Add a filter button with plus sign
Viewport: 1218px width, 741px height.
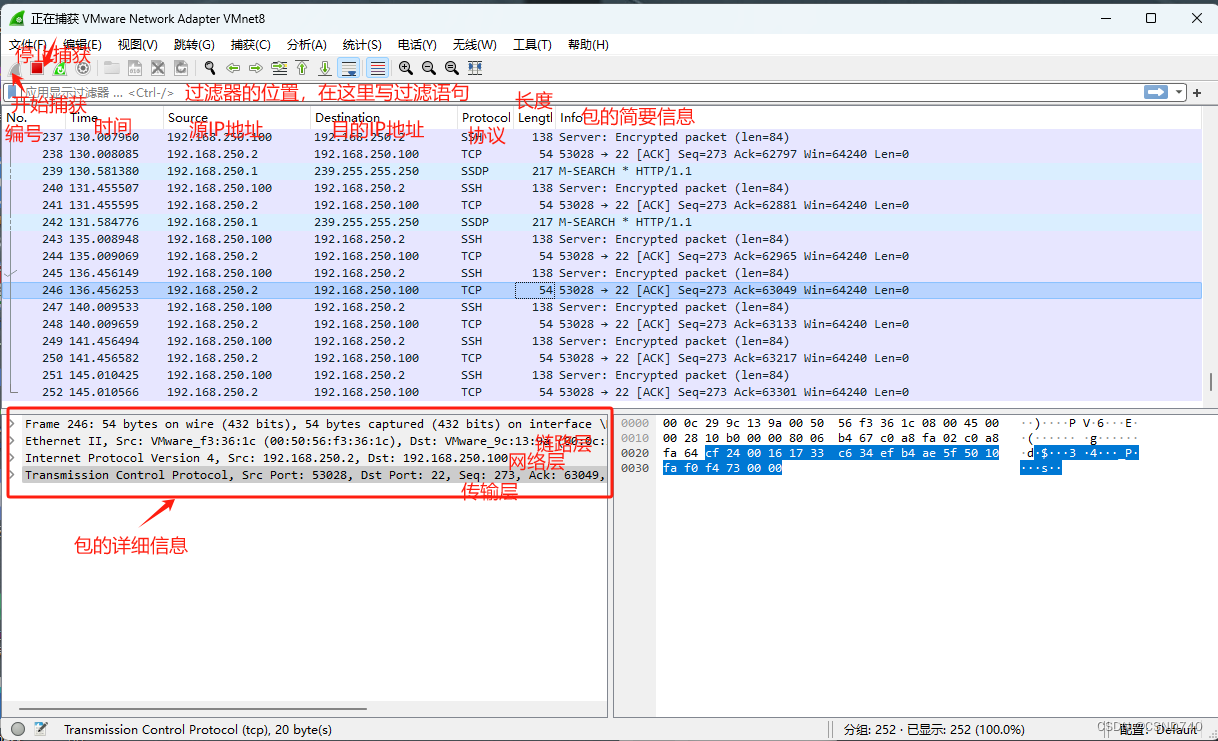[x=1196, y=92]
